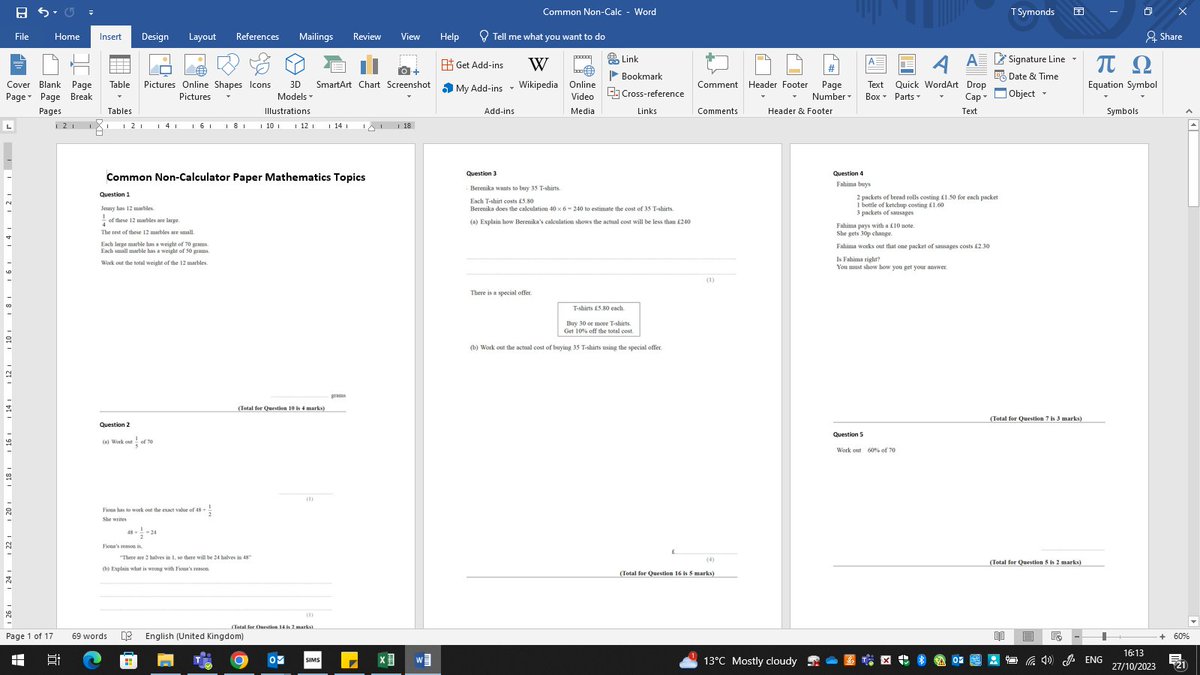
Task: Insert Pictures from this device
Action: click(x=159, y=72)
